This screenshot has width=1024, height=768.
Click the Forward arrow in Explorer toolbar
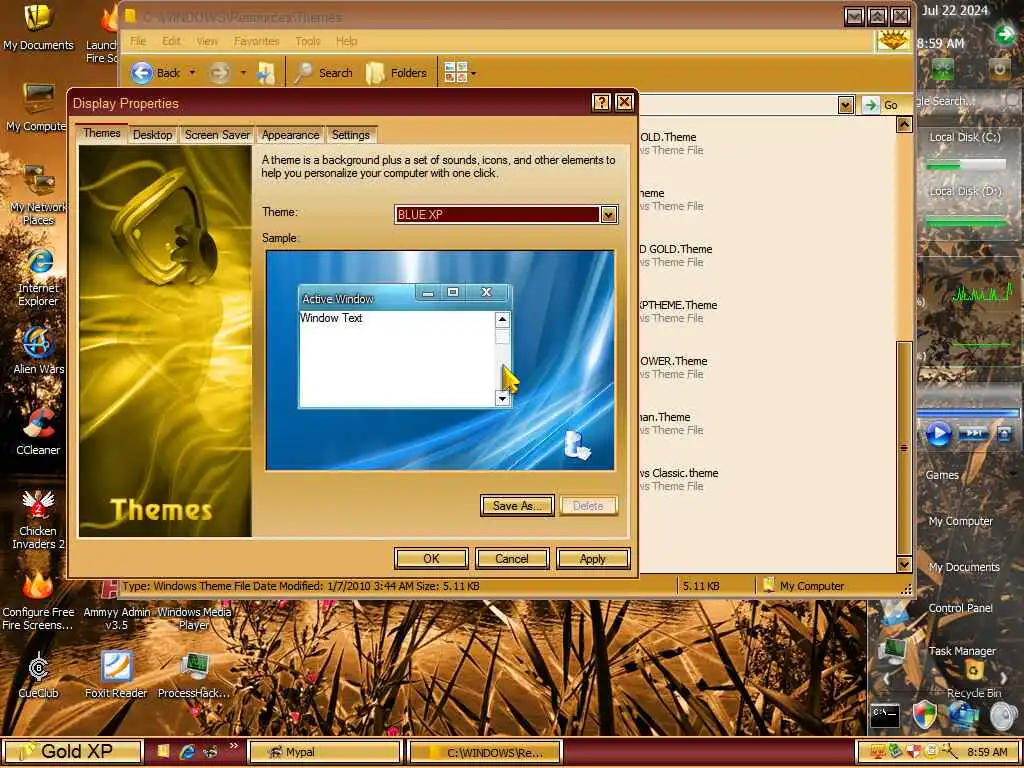(219, 72)
